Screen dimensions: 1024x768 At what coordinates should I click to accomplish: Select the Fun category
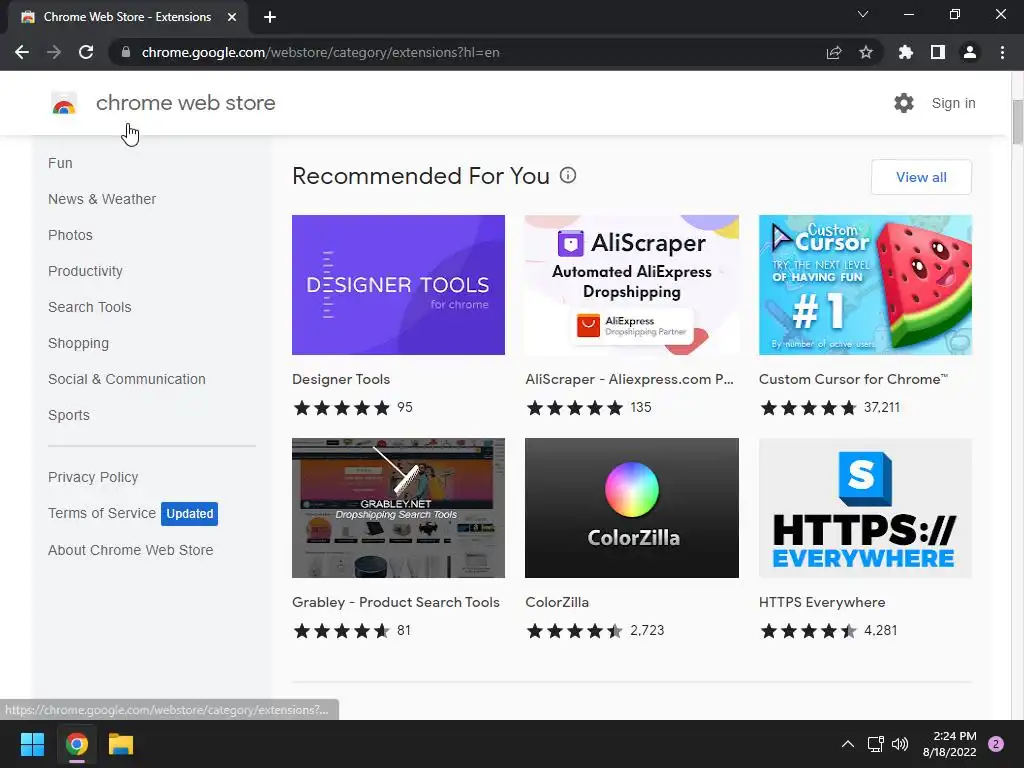[60, 163]
